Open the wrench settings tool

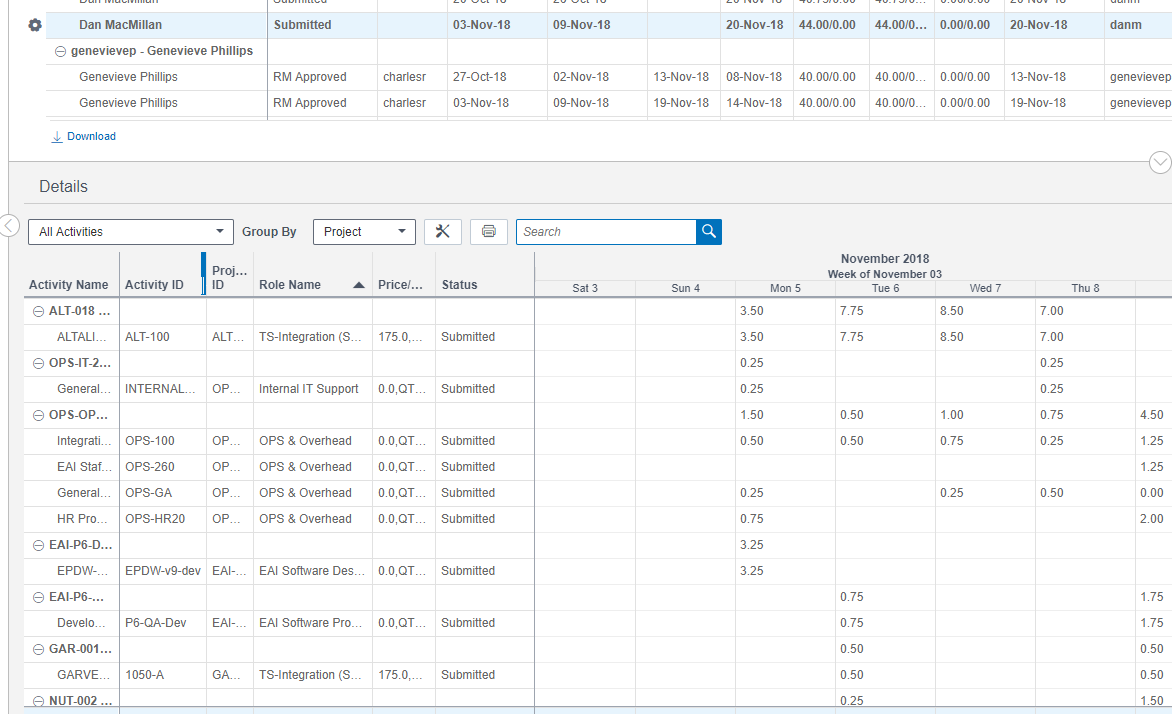[x=443, y=232]
